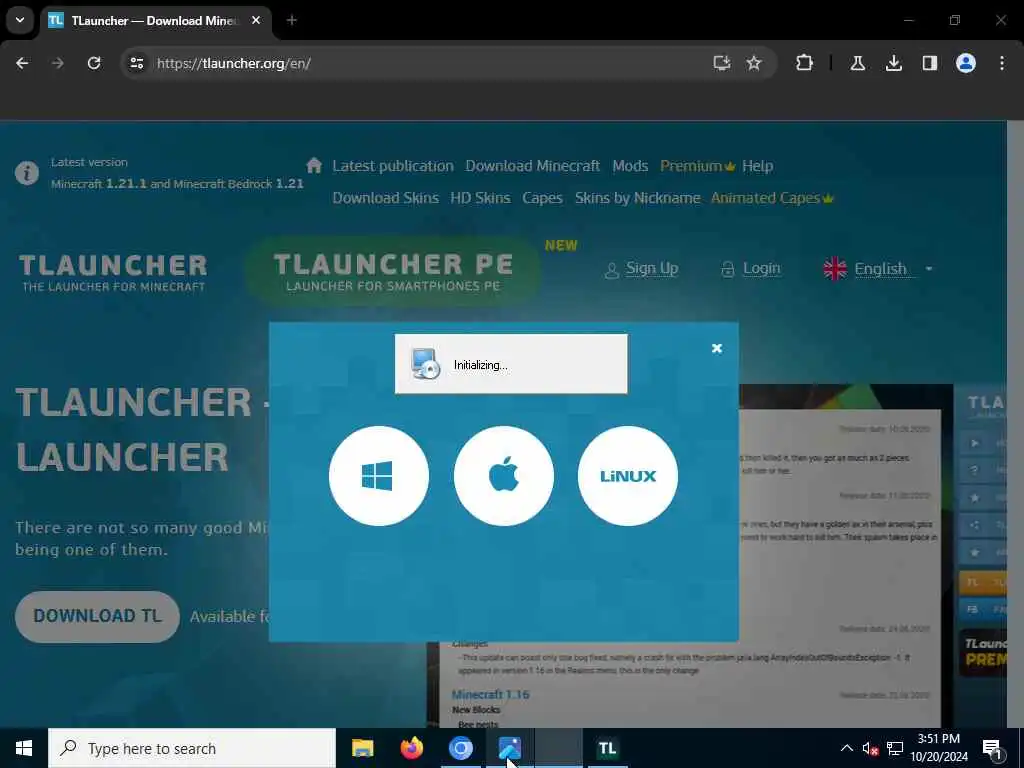Click the TLauncher PE banner button

pyautogui.click(x=393, y=271)
